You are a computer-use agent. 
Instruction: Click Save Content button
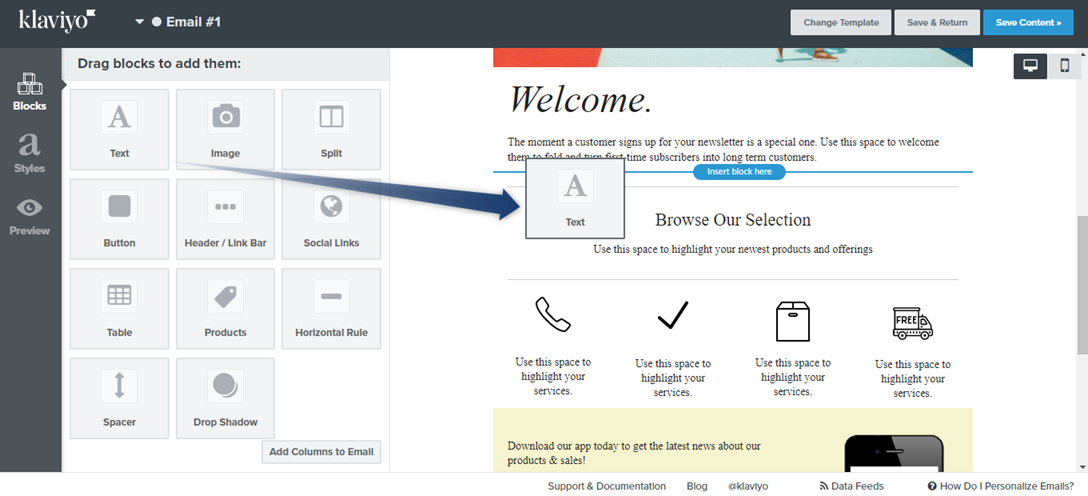click(1028, 22)
